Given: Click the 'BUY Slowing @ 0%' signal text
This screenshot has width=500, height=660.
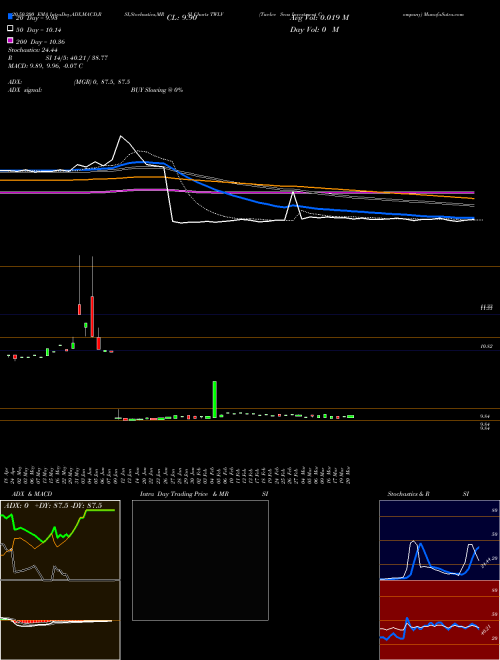Looking at the screenshot, I should click(157, 90).
